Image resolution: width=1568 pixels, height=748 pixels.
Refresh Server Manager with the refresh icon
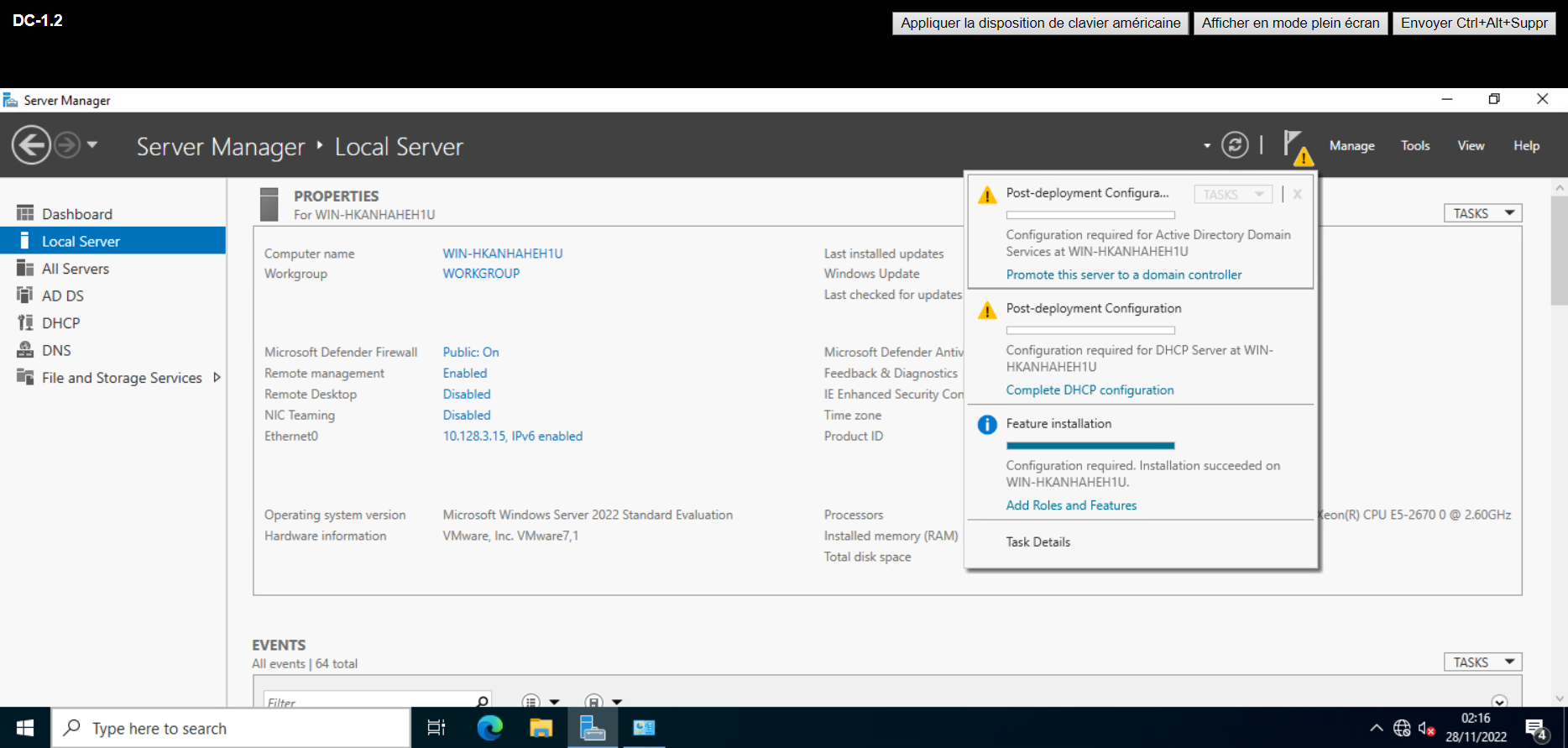tap(1235, 145)
